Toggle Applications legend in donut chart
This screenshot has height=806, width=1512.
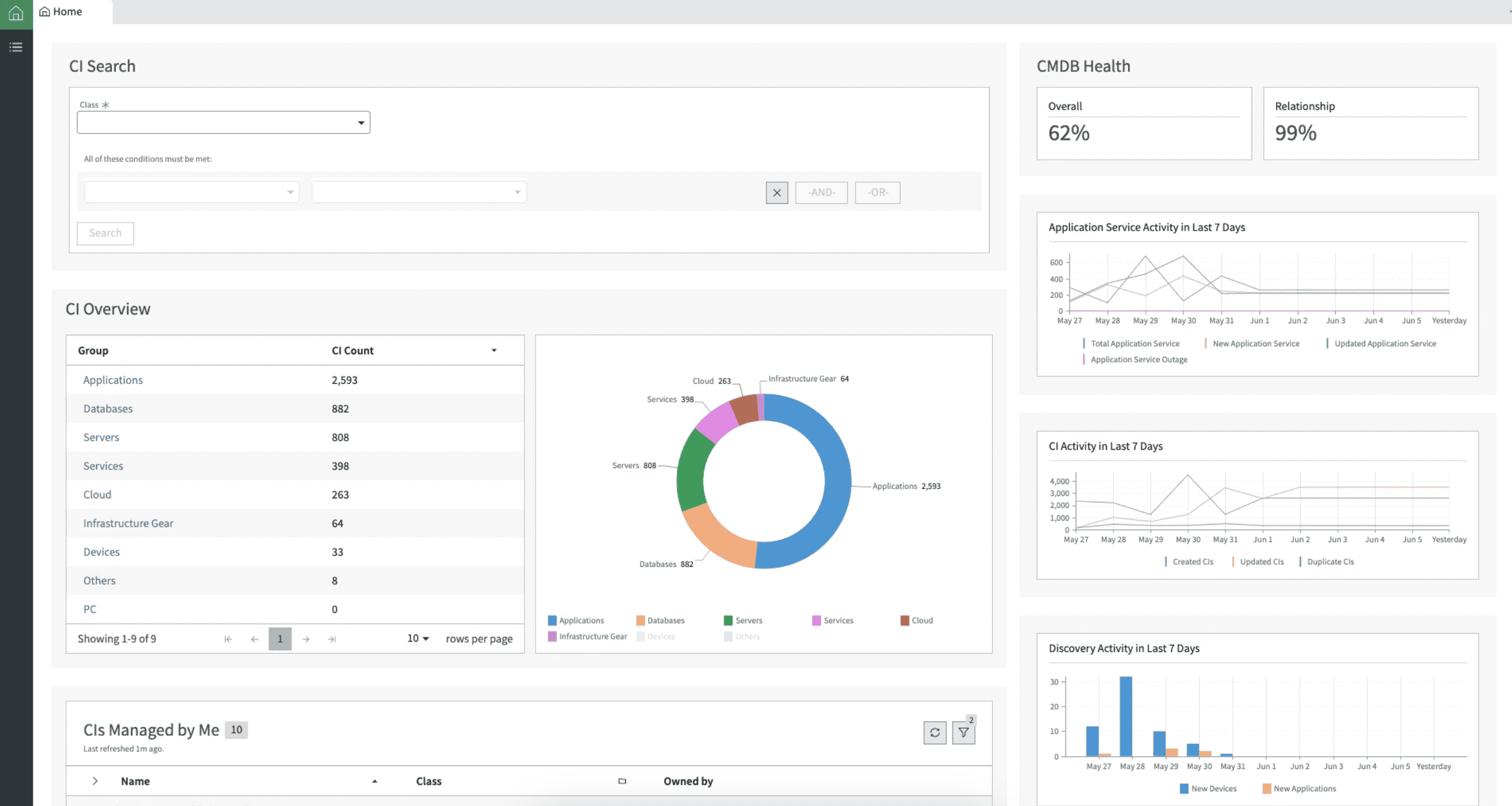click(575, 620)
